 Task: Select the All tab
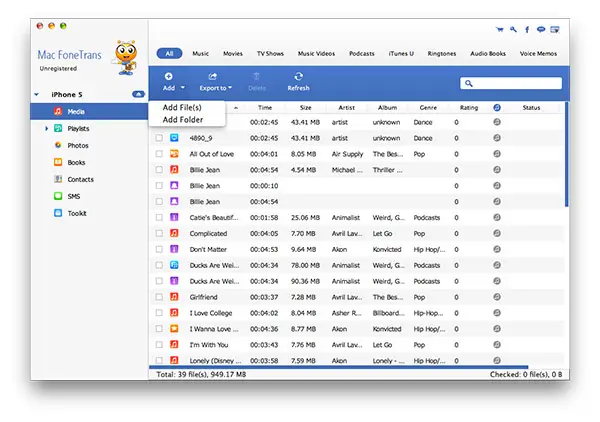tap(169, 54)
